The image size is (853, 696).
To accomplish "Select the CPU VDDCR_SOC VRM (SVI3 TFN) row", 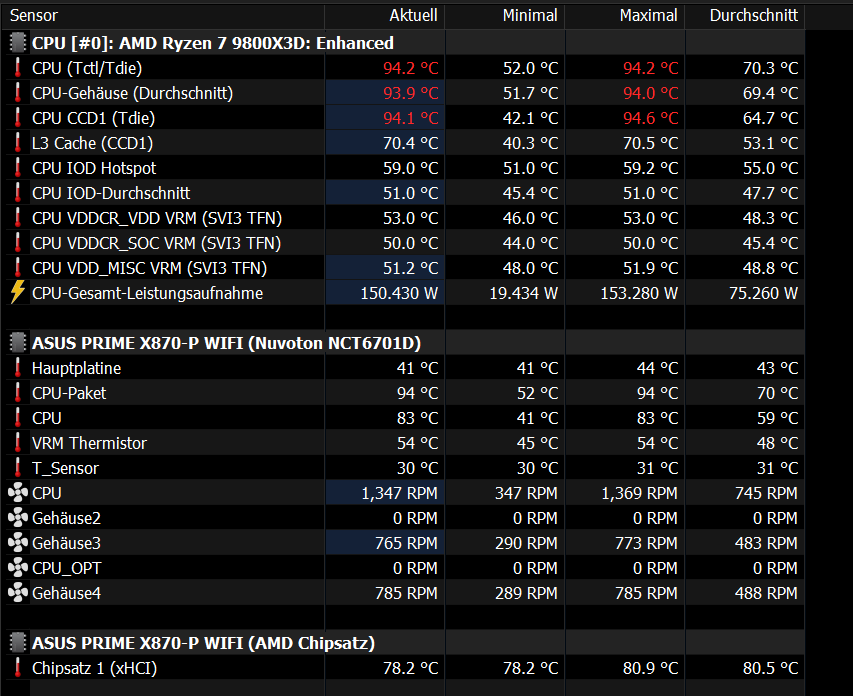I will point(403,243).
